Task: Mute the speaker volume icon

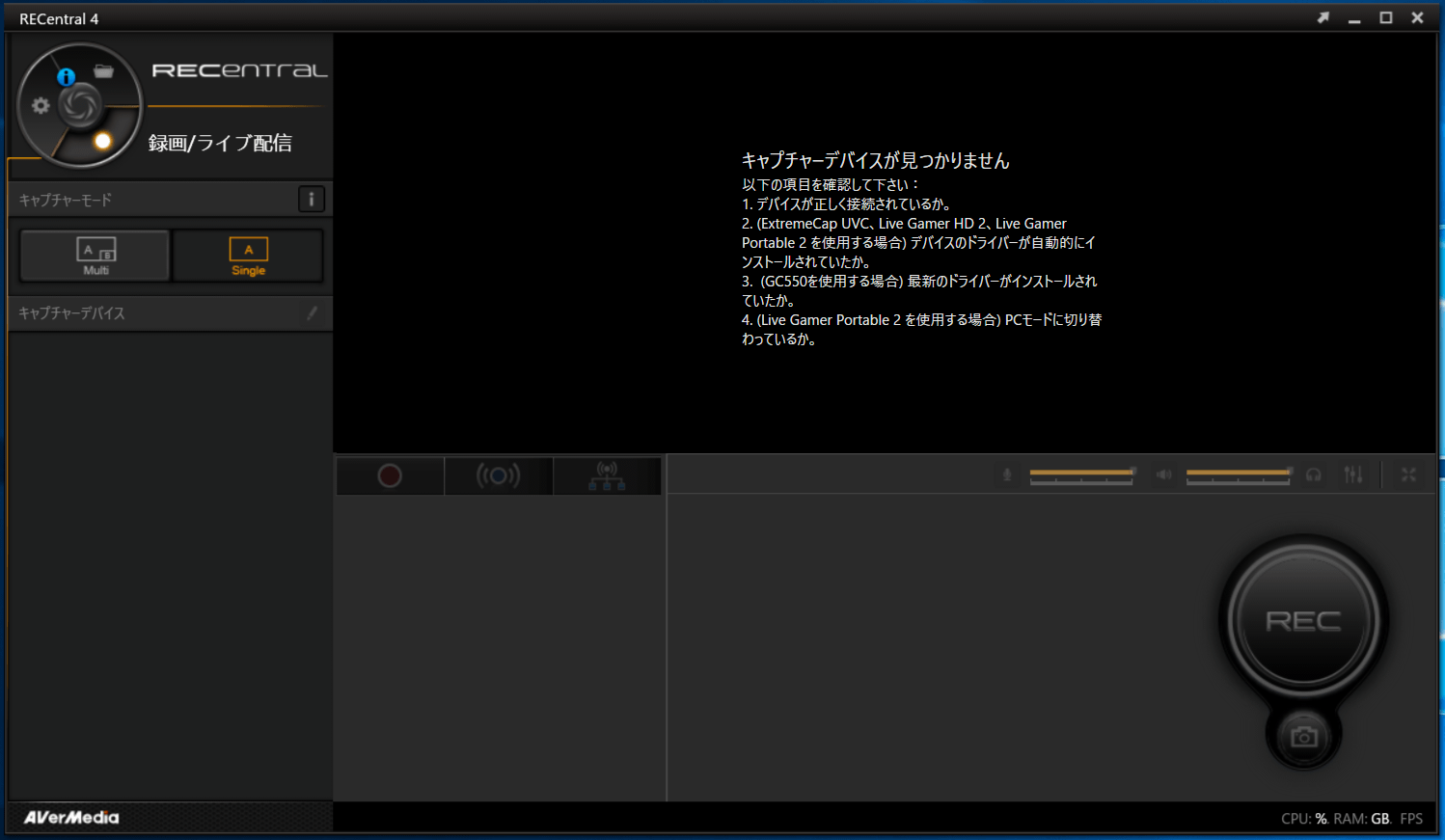Action: pos(1164,474)
